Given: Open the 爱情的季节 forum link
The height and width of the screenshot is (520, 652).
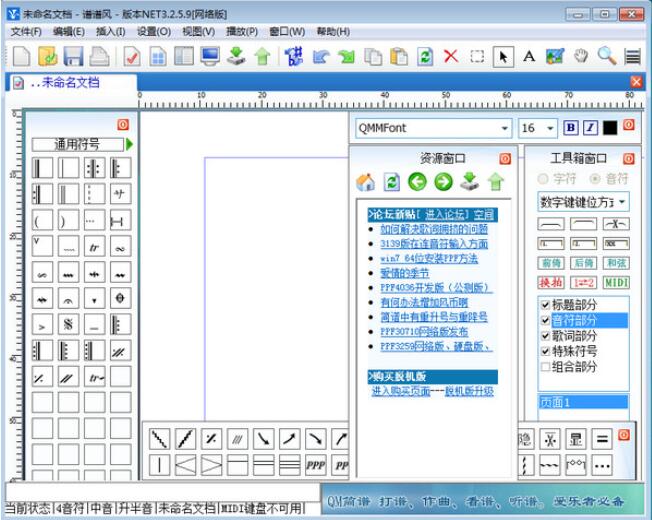Looking at the screenshot, I should click(405, 273).
